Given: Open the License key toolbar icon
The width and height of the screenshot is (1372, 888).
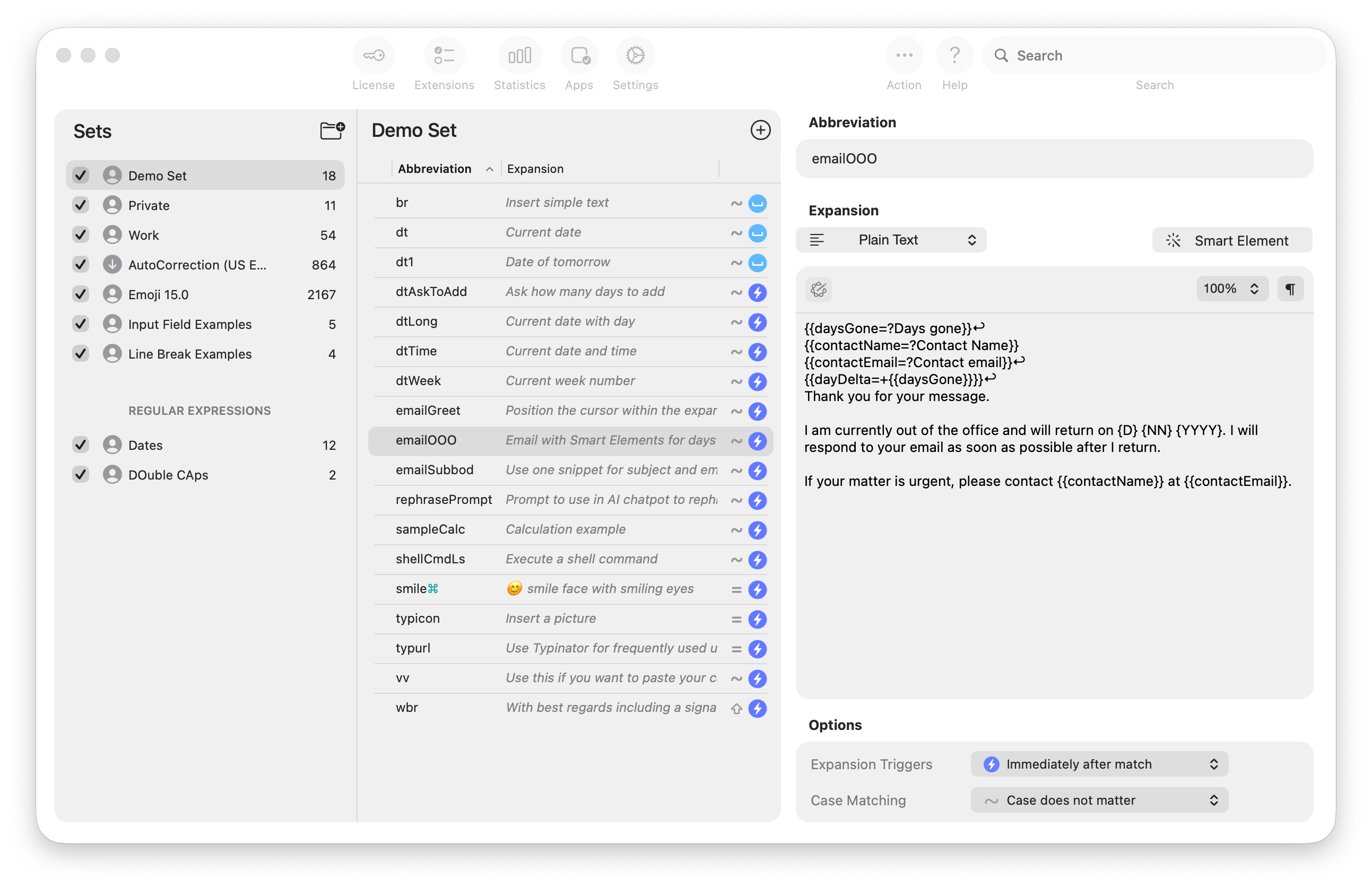Looking at the screenshot, I should pyautogui.click(x=374, y=56).
